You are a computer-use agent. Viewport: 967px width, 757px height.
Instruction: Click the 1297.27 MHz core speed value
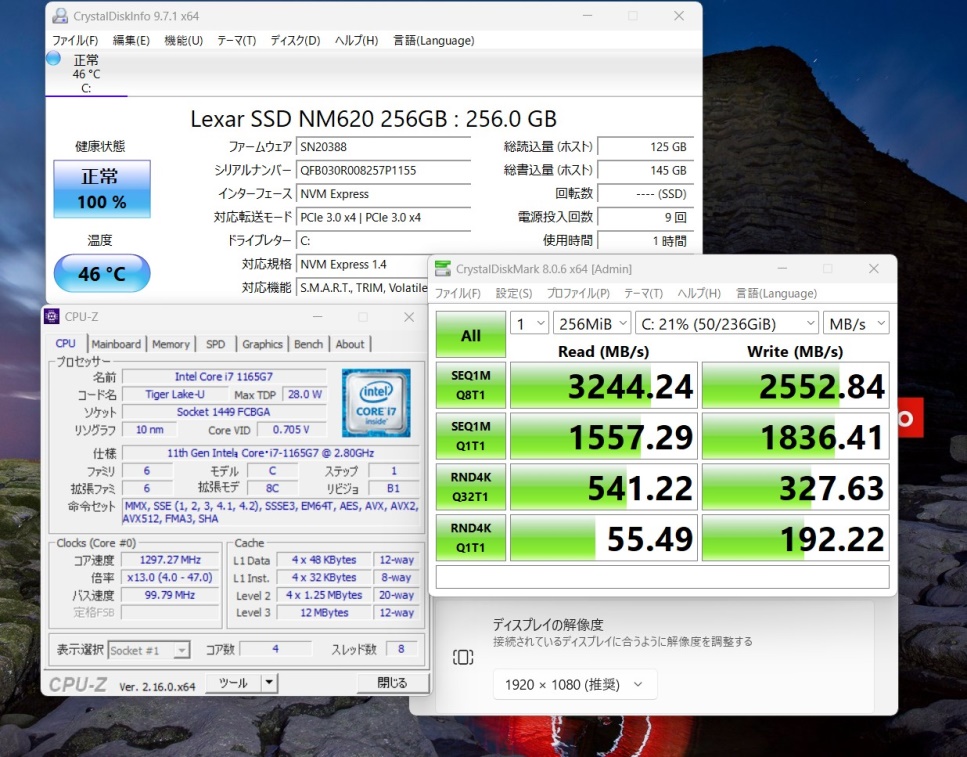click(x=170, y=560)
